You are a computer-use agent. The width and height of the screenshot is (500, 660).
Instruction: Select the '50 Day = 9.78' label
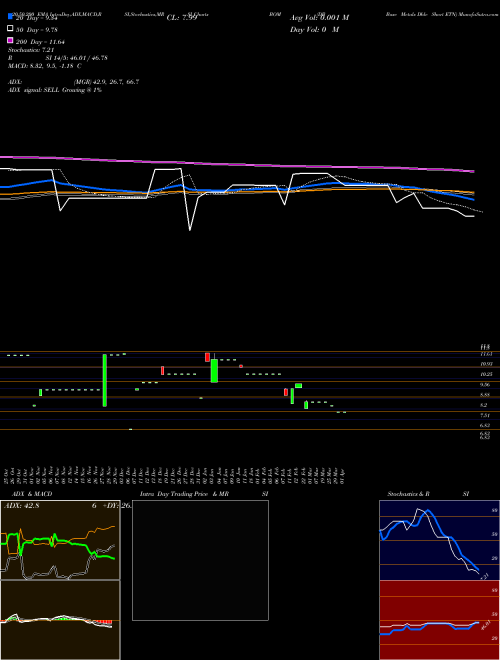pyautogui.click(x=36, y=29)
